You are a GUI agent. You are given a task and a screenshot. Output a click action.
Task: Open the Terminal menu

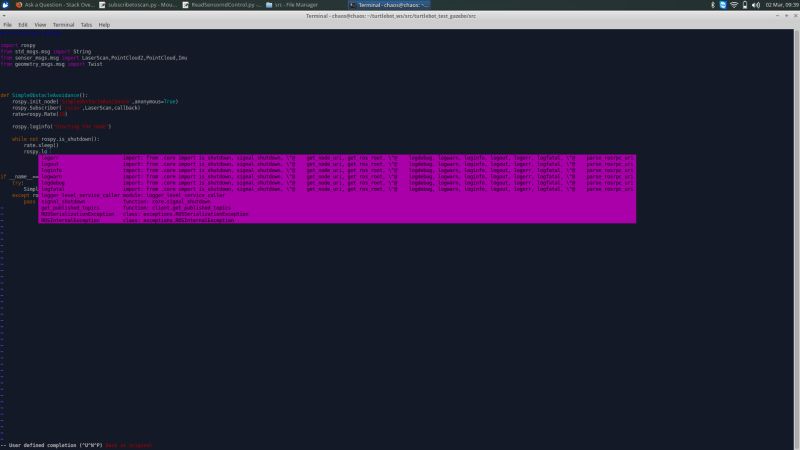pos(63,24)
